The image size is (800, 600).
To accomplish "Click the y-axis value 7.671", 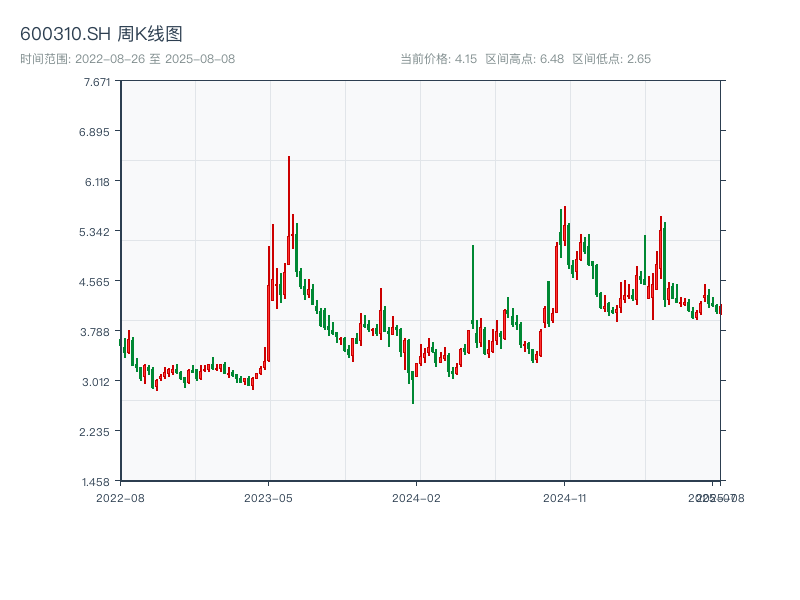I will pos(97,82).
